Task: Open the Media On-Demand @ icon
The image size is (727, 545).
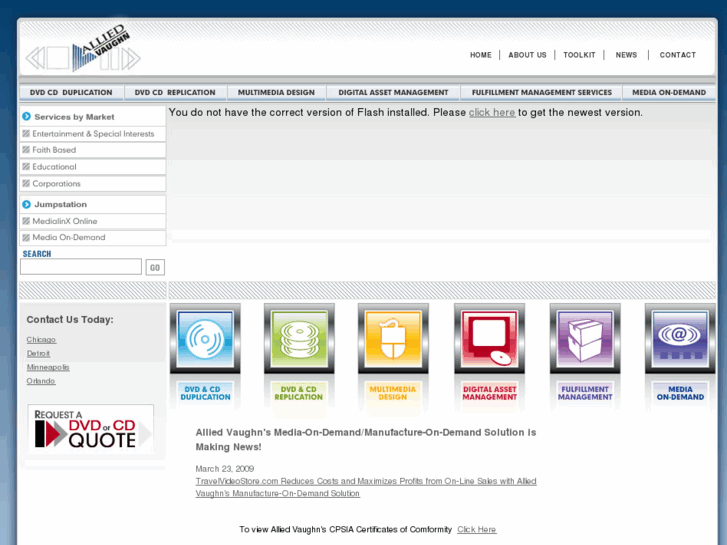Action: 680,339
